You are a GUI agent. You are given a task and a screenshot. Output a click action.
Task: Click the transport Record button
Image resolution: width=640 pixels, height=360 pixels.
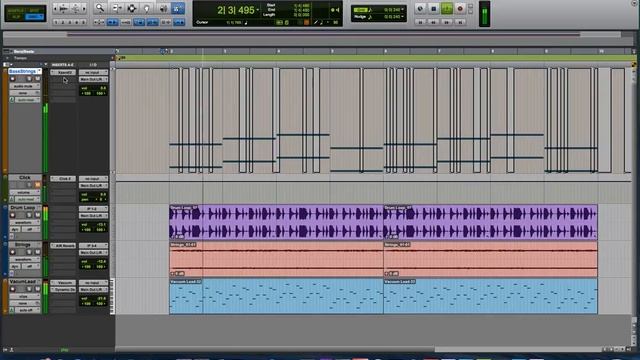pyautogui.click(x=460, y=9)
